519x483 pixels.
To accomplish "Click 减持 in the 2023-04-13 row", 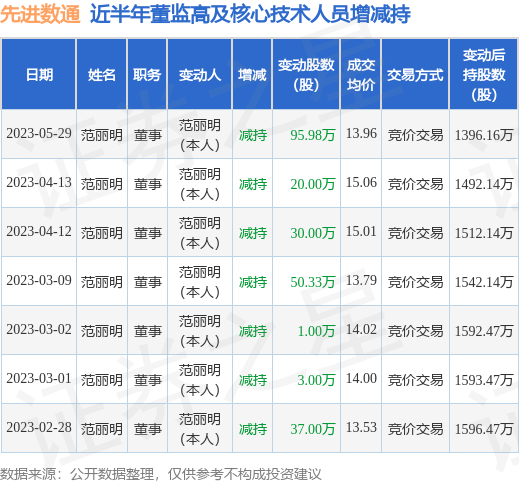I will coord(253,184).
